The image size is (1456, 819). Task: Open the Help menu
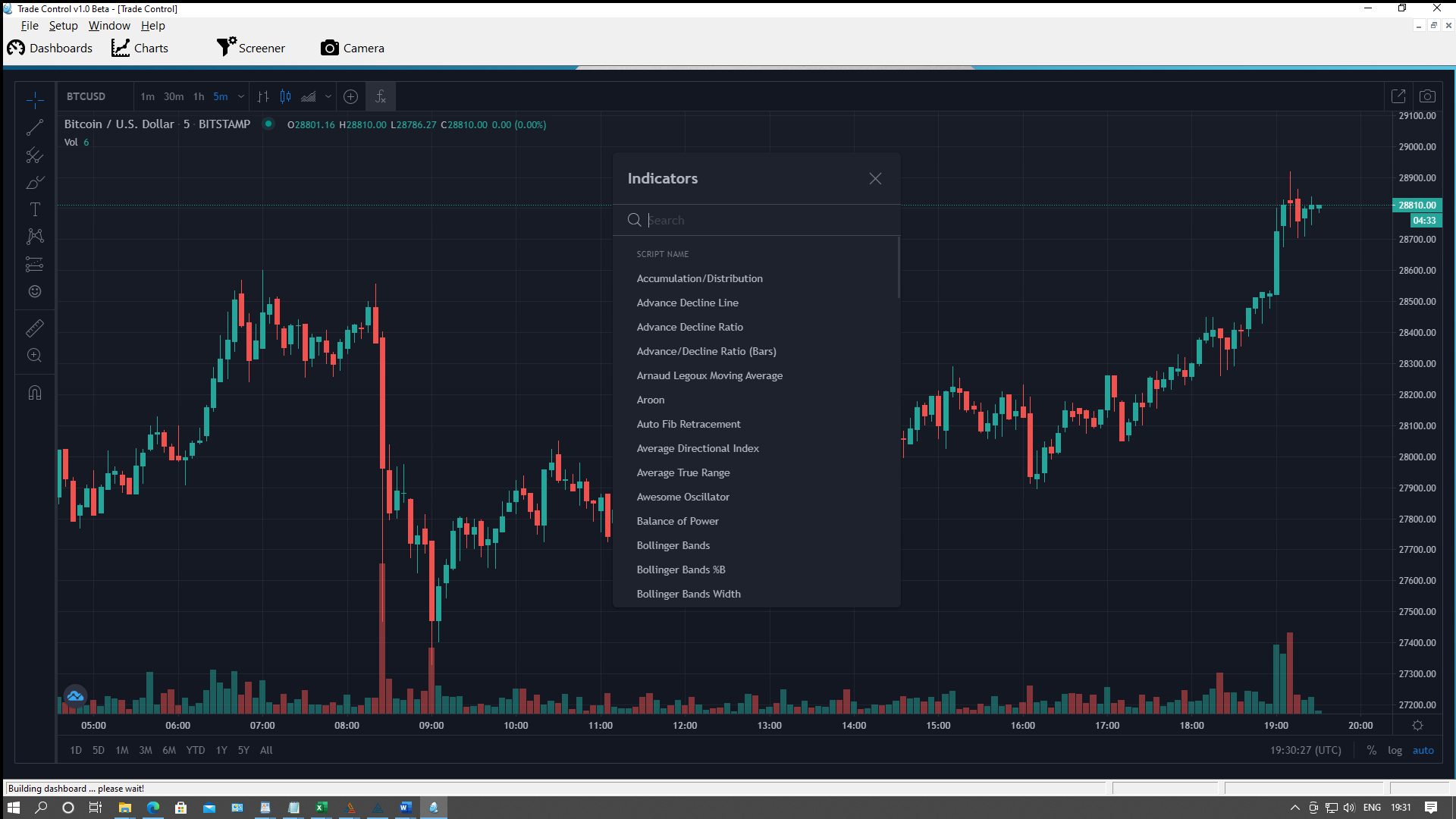pos(152,26)
